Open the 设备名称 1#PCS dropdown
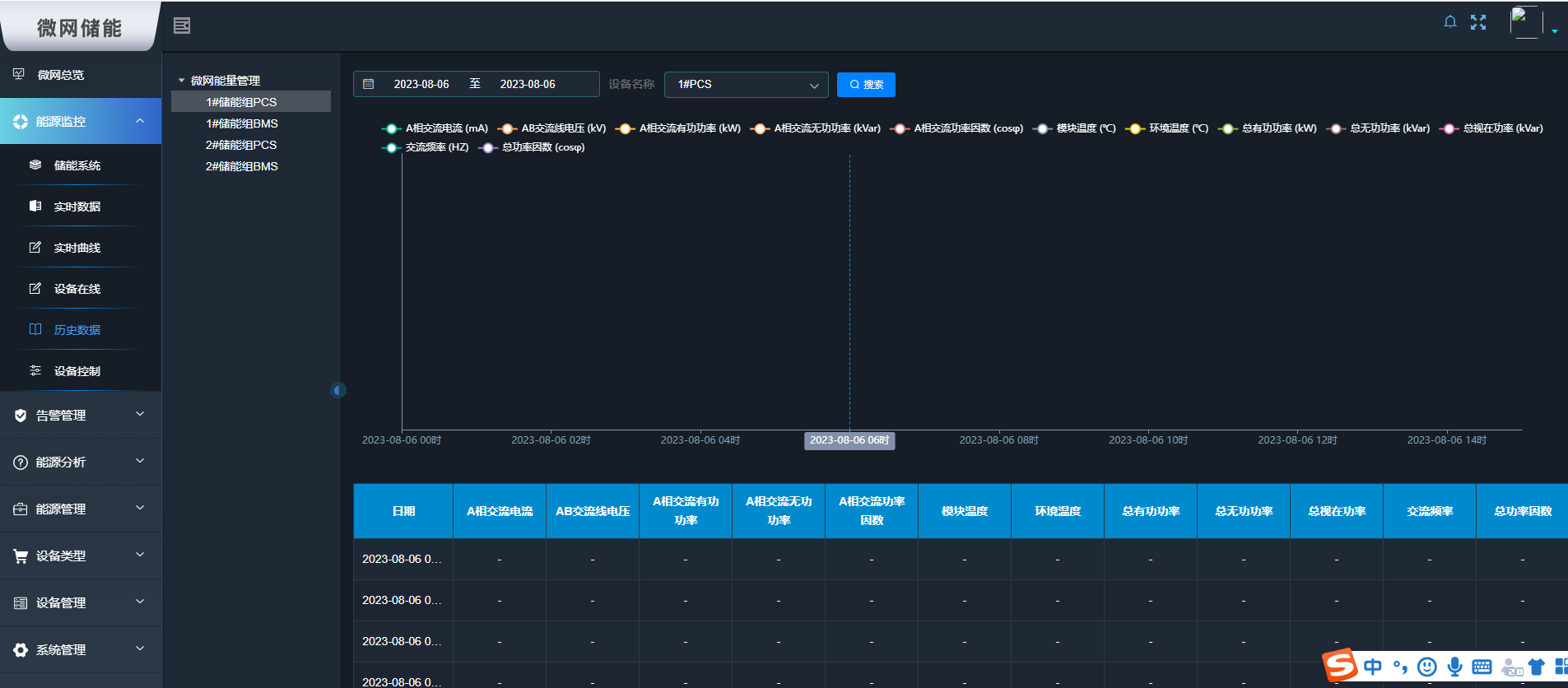1568x688 pixels. 746,84
